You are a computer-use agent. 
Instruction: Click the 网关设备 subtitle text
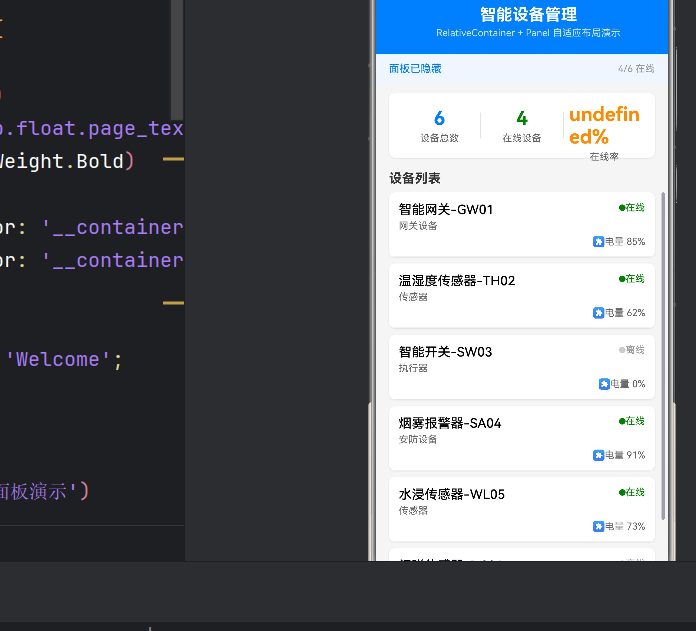click(x=418, y=226)
